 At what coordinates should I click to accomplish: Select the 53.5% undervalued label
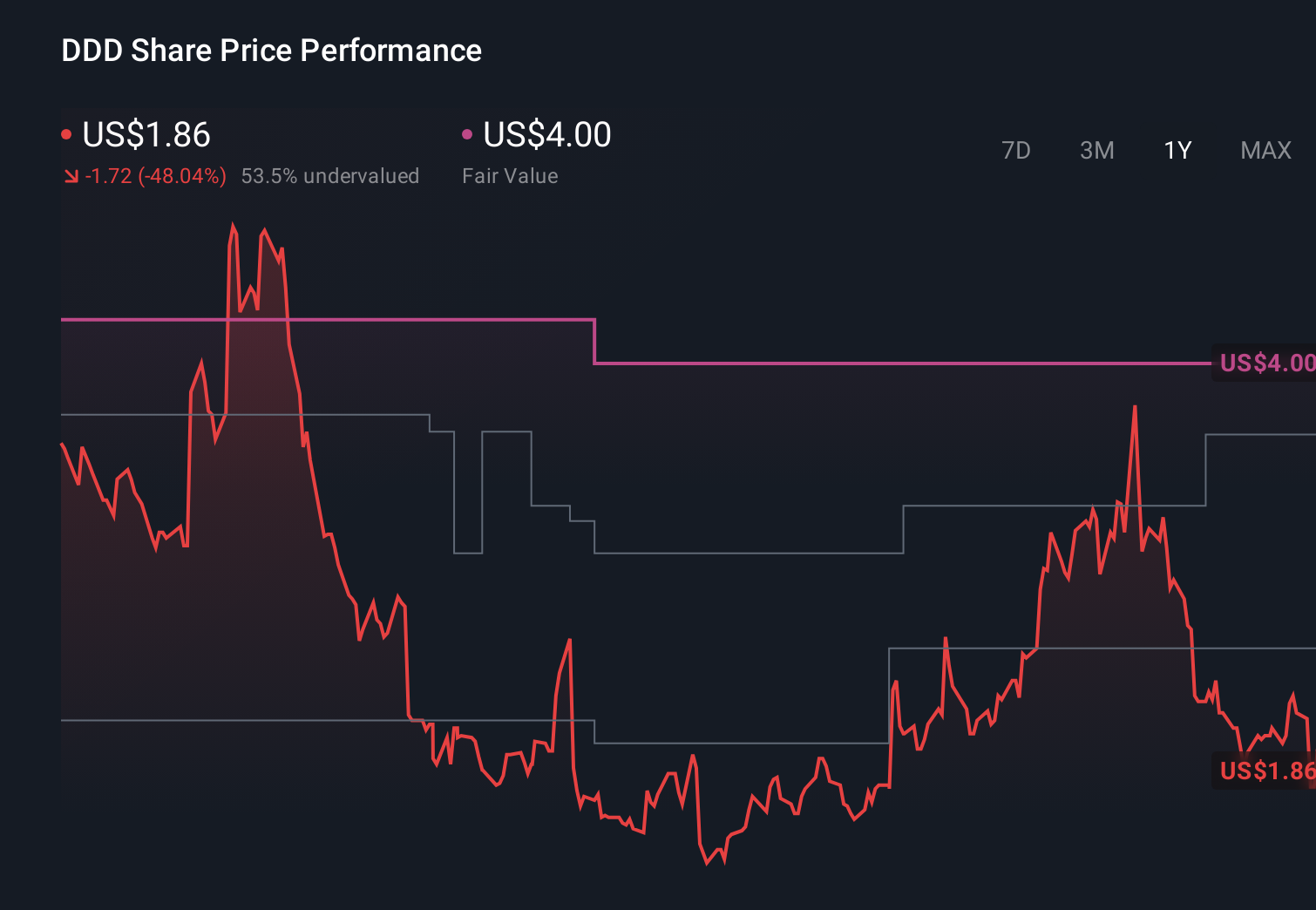(x=330, y=175)
